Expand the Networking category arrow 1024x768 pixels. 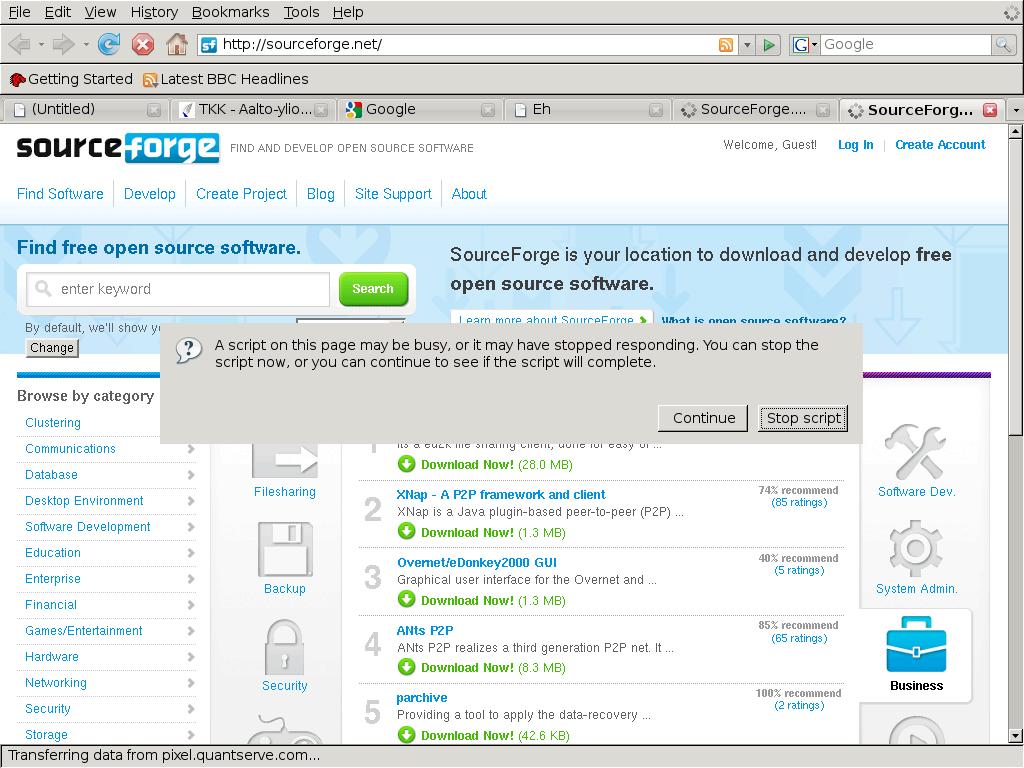click(191, 683)
